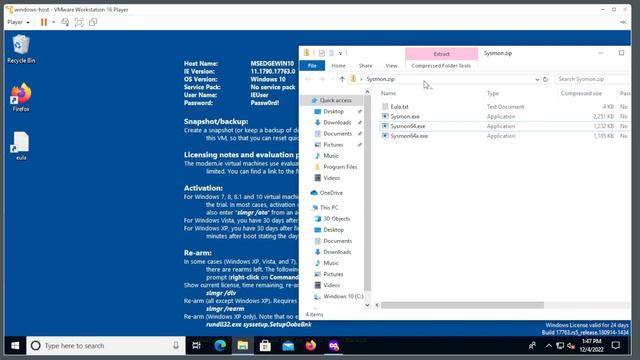Image resolution: width=640 pixels, height=360 pixels.
Task: Click the Forward navigation arrow in Explorer
Action: click(x=322, y=79)
